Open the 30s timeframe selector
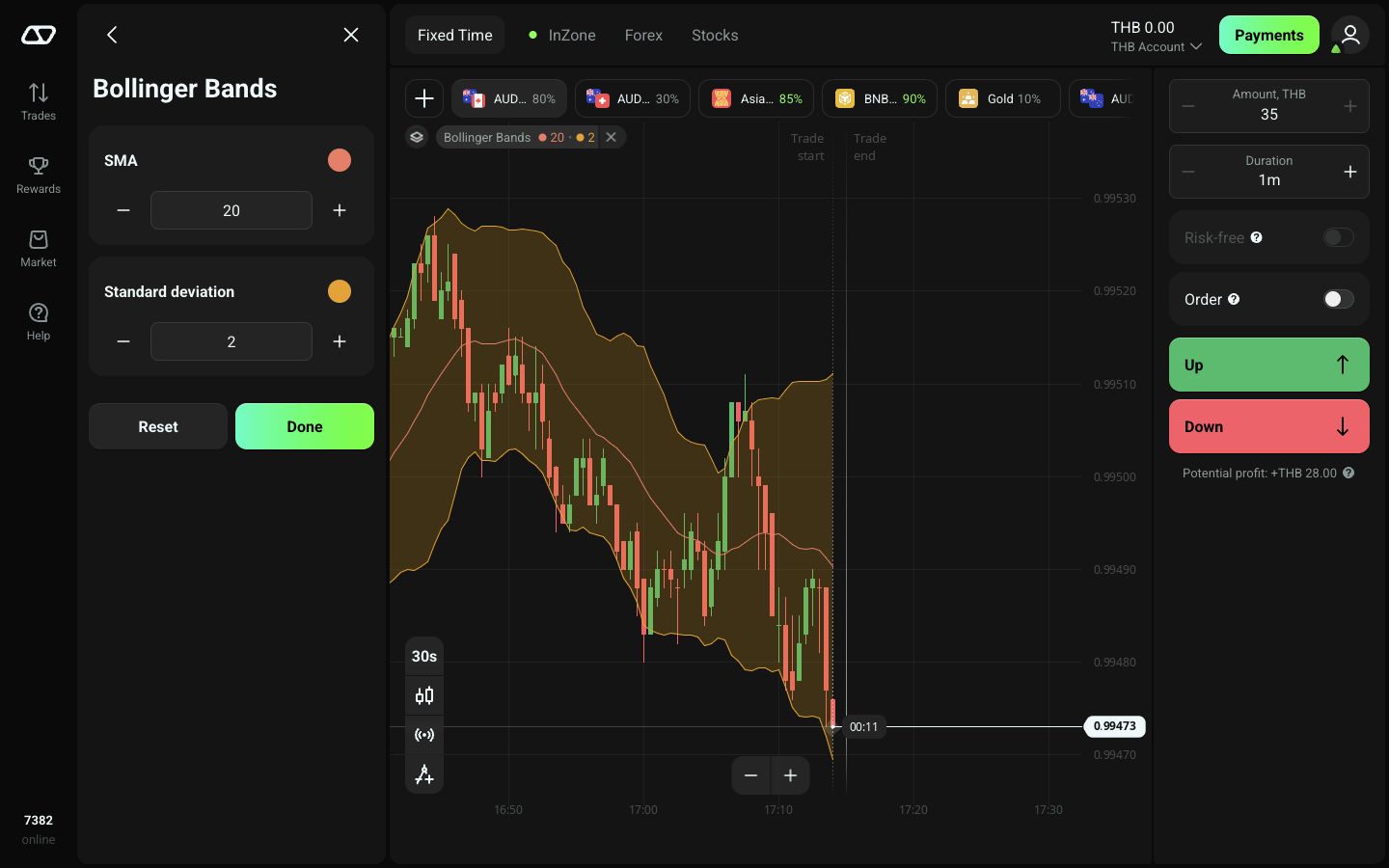 424,656
